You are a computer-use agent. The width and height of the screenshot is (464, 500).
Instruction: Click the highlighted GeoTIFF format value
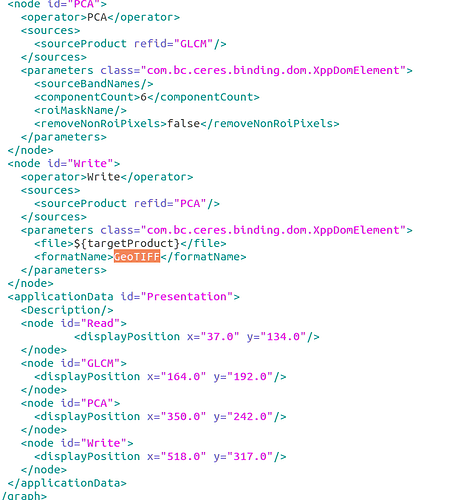click(x=137, y=256)
